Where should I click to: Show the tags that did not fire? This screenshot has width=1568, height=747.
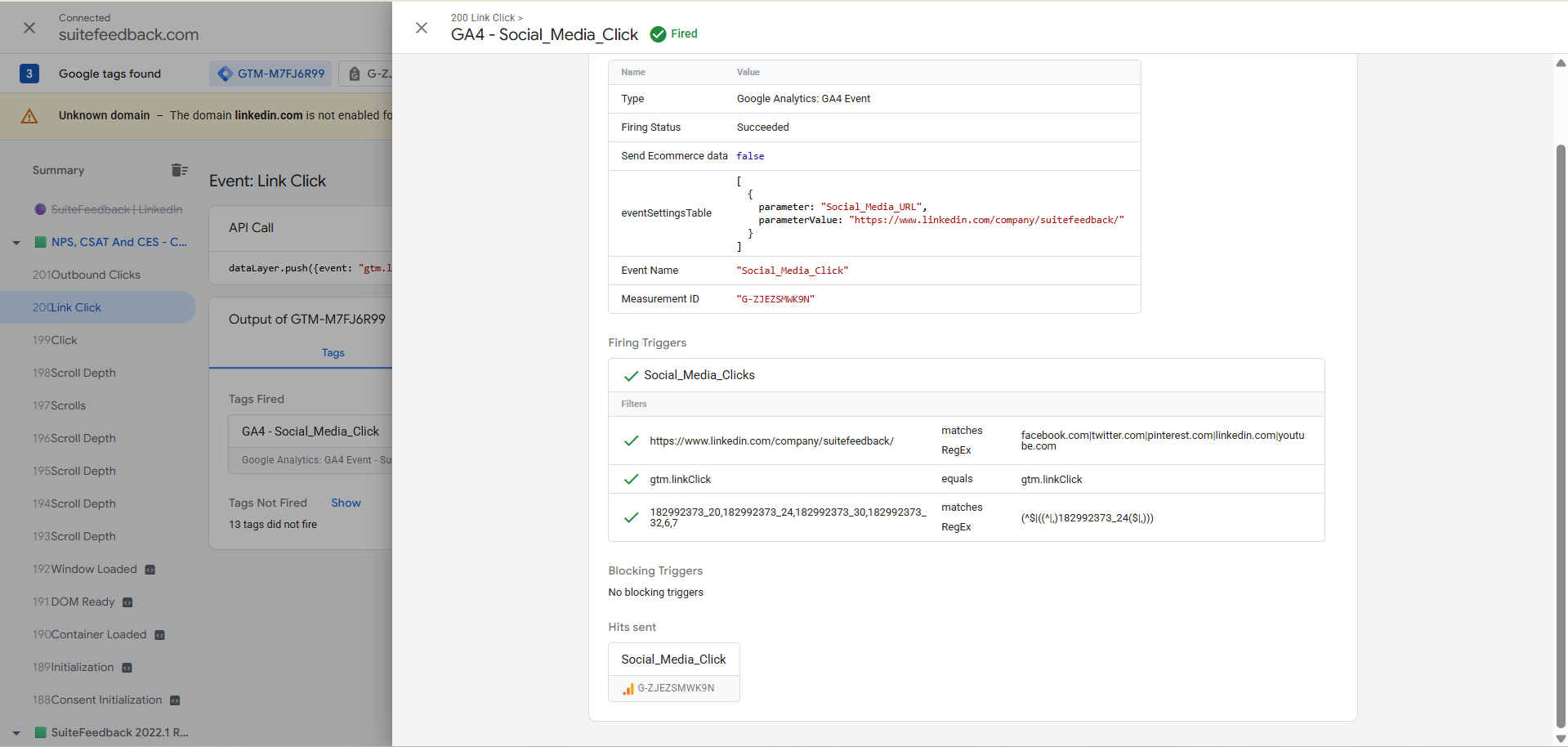(x=346, y=503)
